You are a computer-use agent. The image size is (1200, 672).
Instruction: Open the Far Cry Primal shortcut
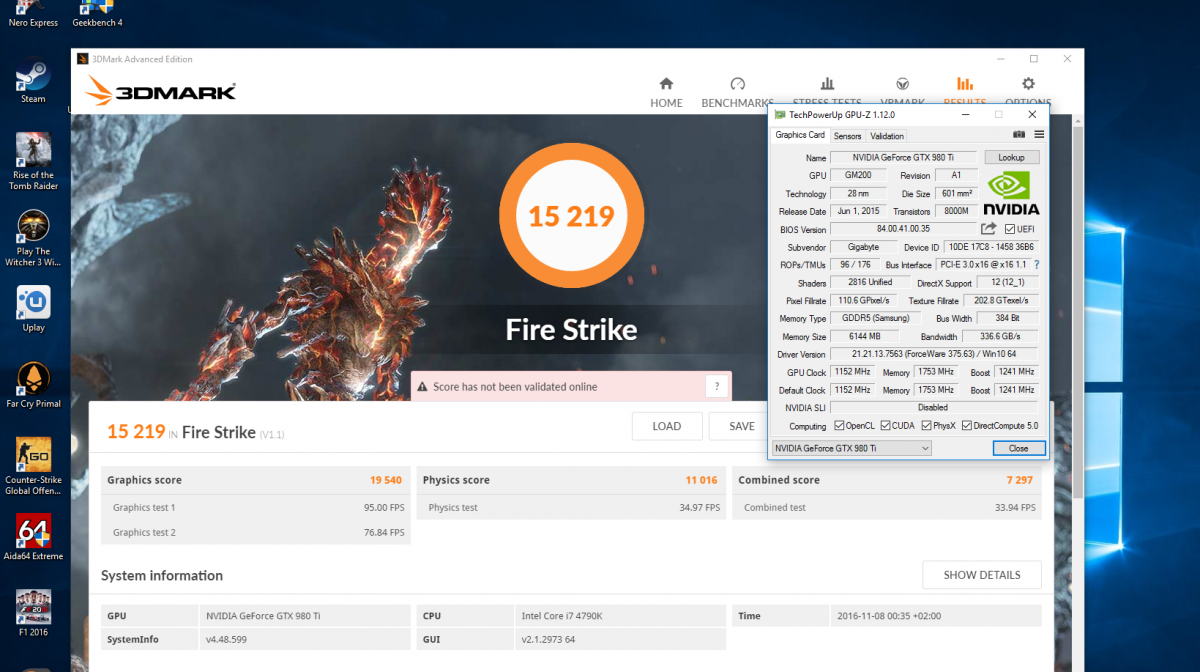[33, 385]
